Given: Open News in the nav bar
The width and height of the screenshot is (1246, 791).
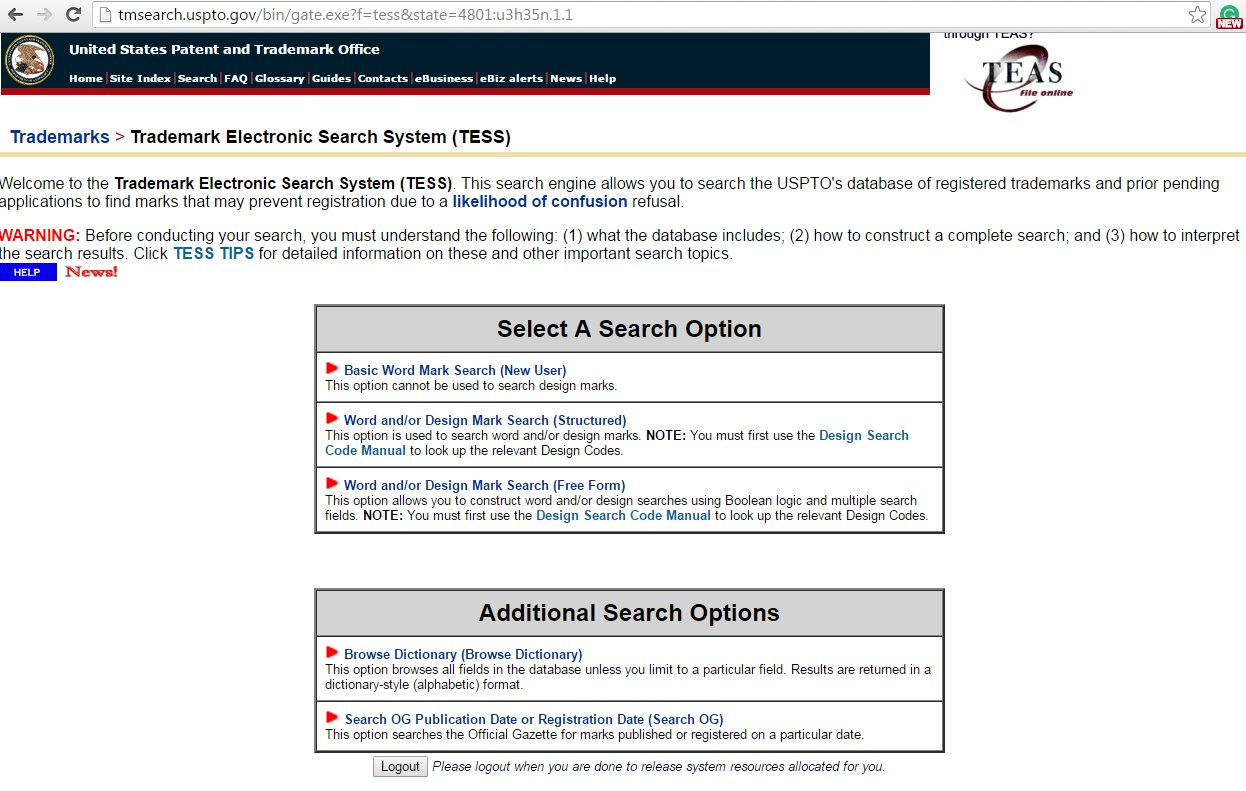Looking at the screenshot, I should (566, 78).
